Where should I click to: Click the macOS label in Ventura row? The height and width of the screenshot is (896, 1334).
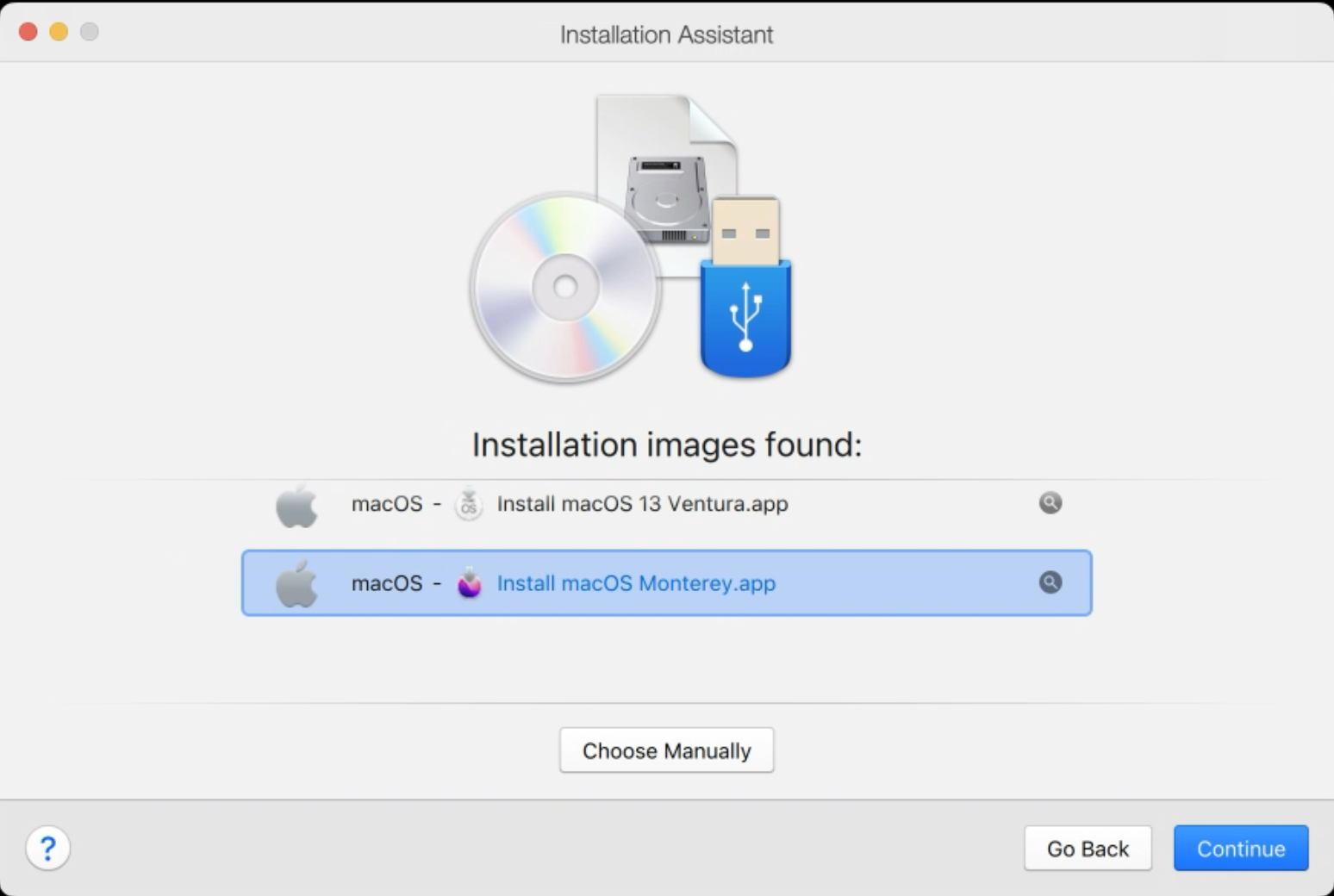point(387,504)
